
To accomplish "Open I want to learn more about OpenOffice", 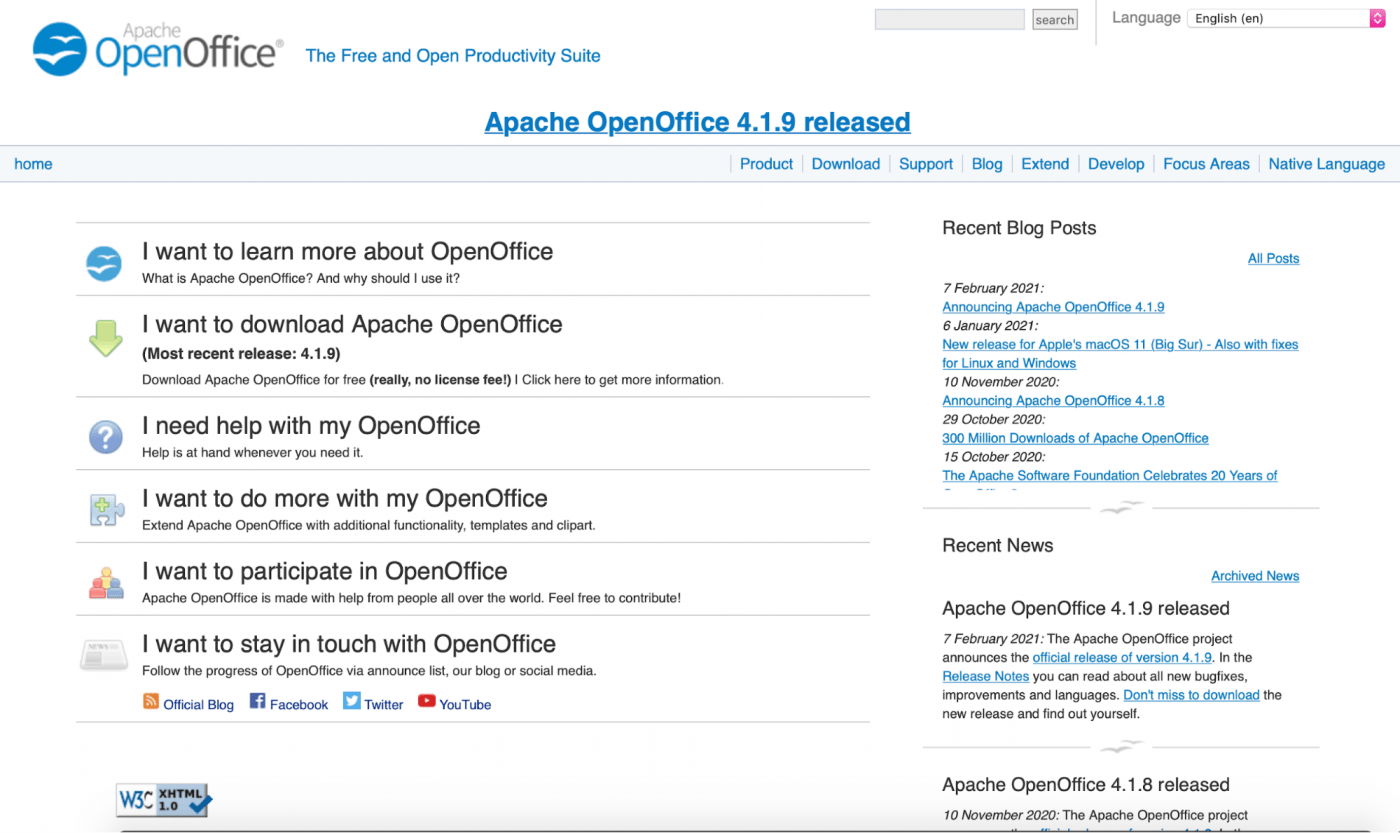I will coord(347,251).
